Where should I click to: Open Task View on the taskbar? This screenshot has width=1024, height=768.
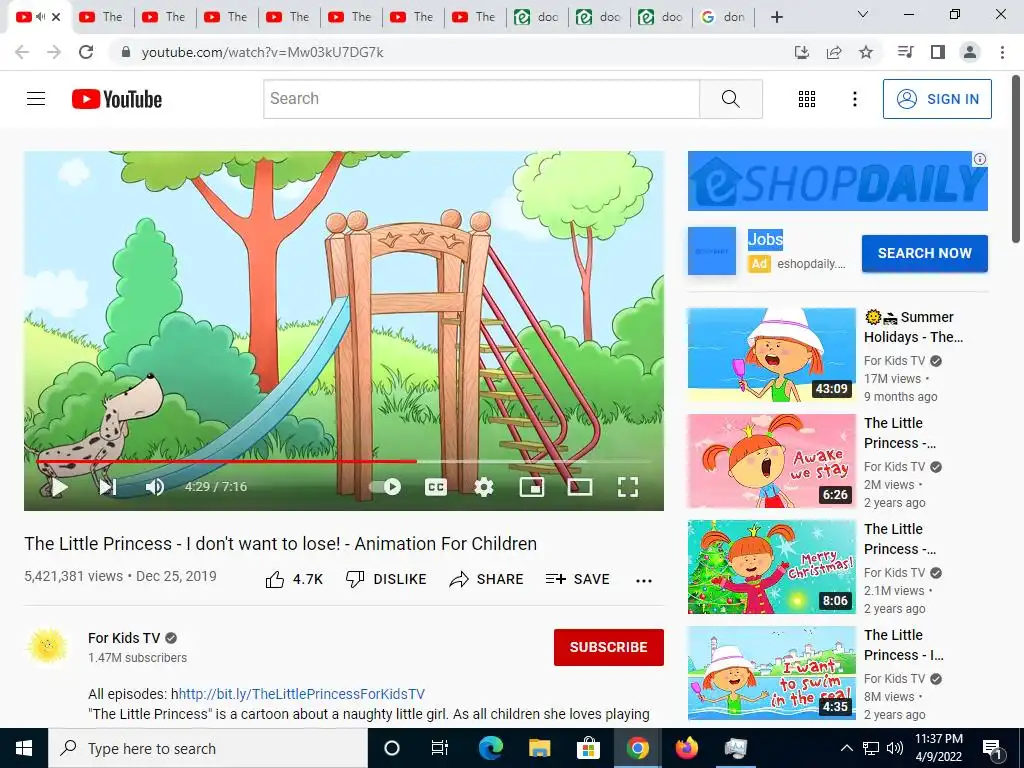[440, 748]
